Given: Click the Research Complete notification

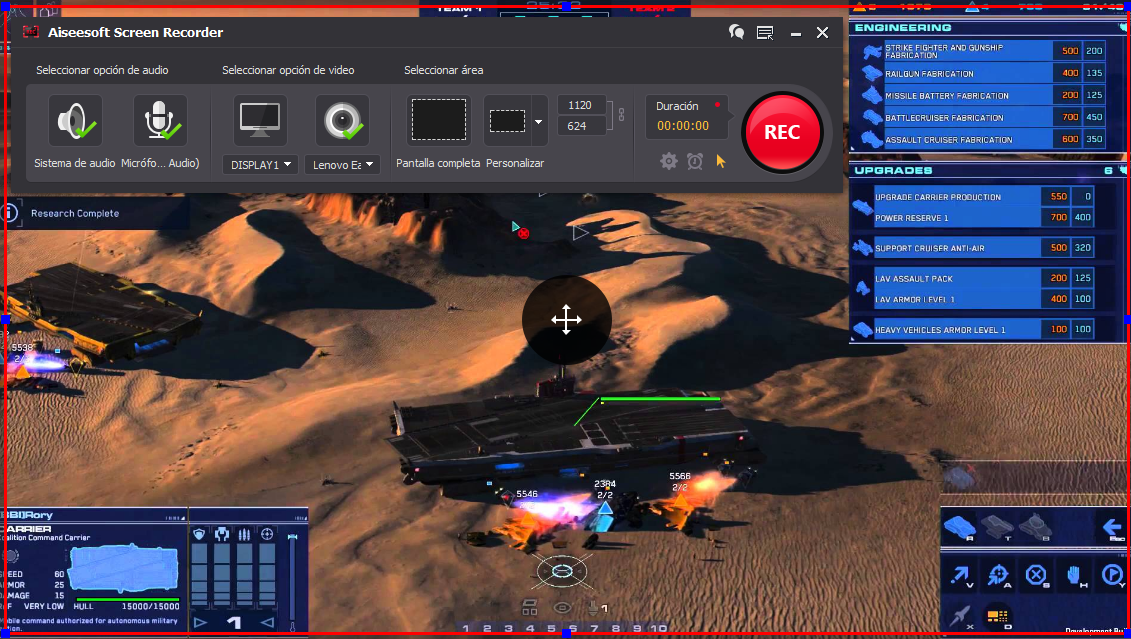Looking at the screenshot, I should click(75, 213).
